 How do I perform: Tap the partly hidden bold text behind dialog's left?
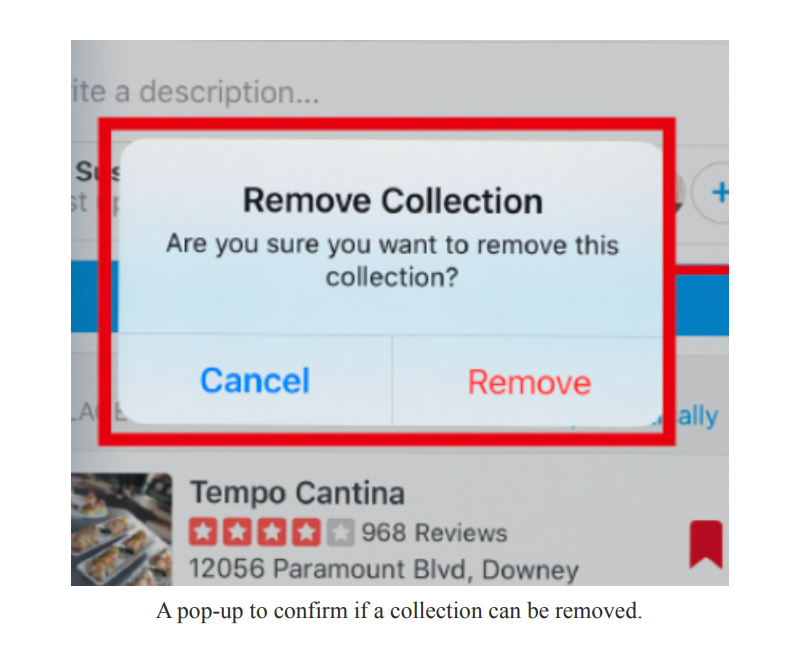[97, 172]
